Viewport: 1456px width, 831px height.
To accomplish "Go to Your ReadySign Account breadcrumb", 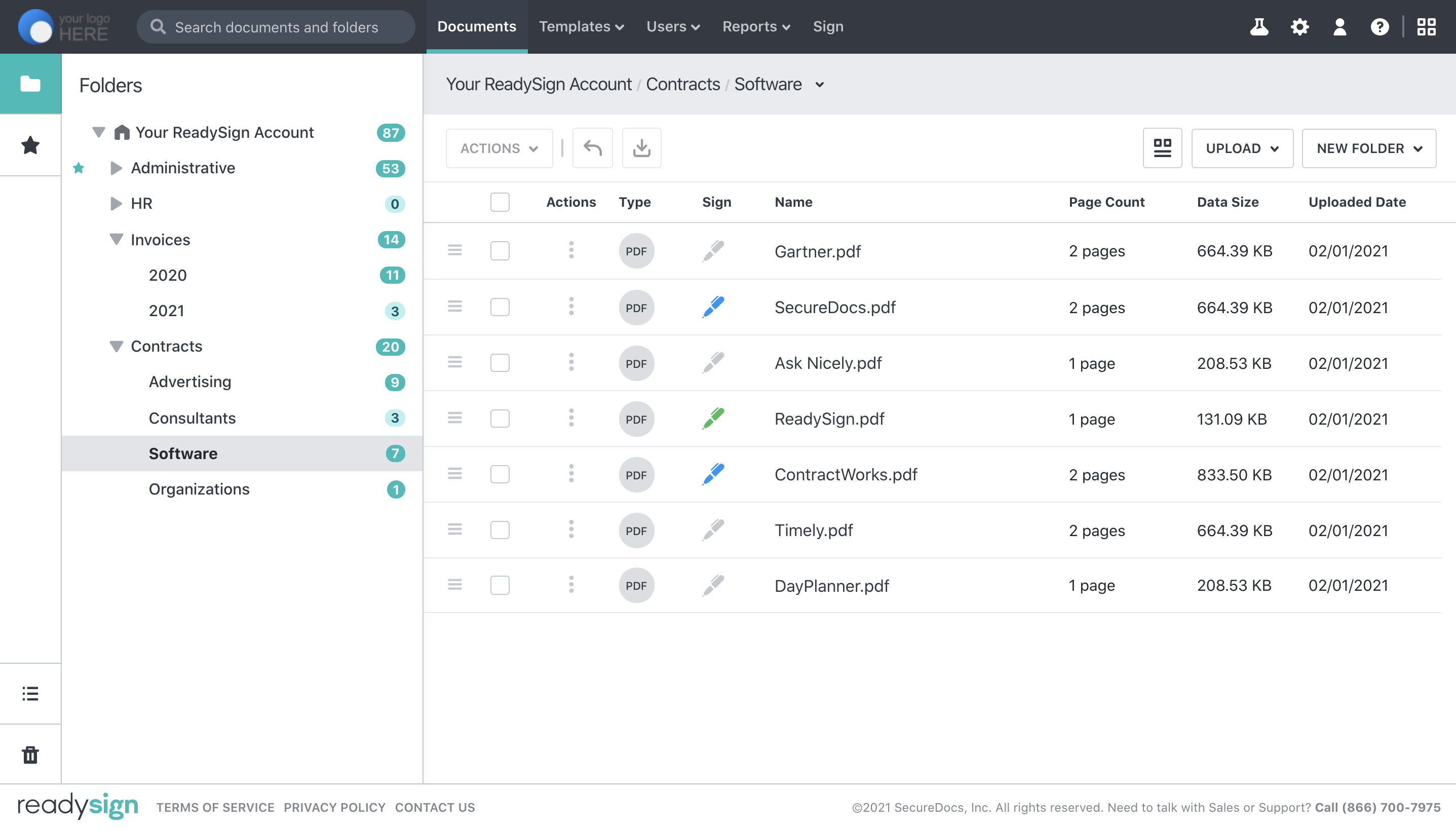I will tap(539, 85).
